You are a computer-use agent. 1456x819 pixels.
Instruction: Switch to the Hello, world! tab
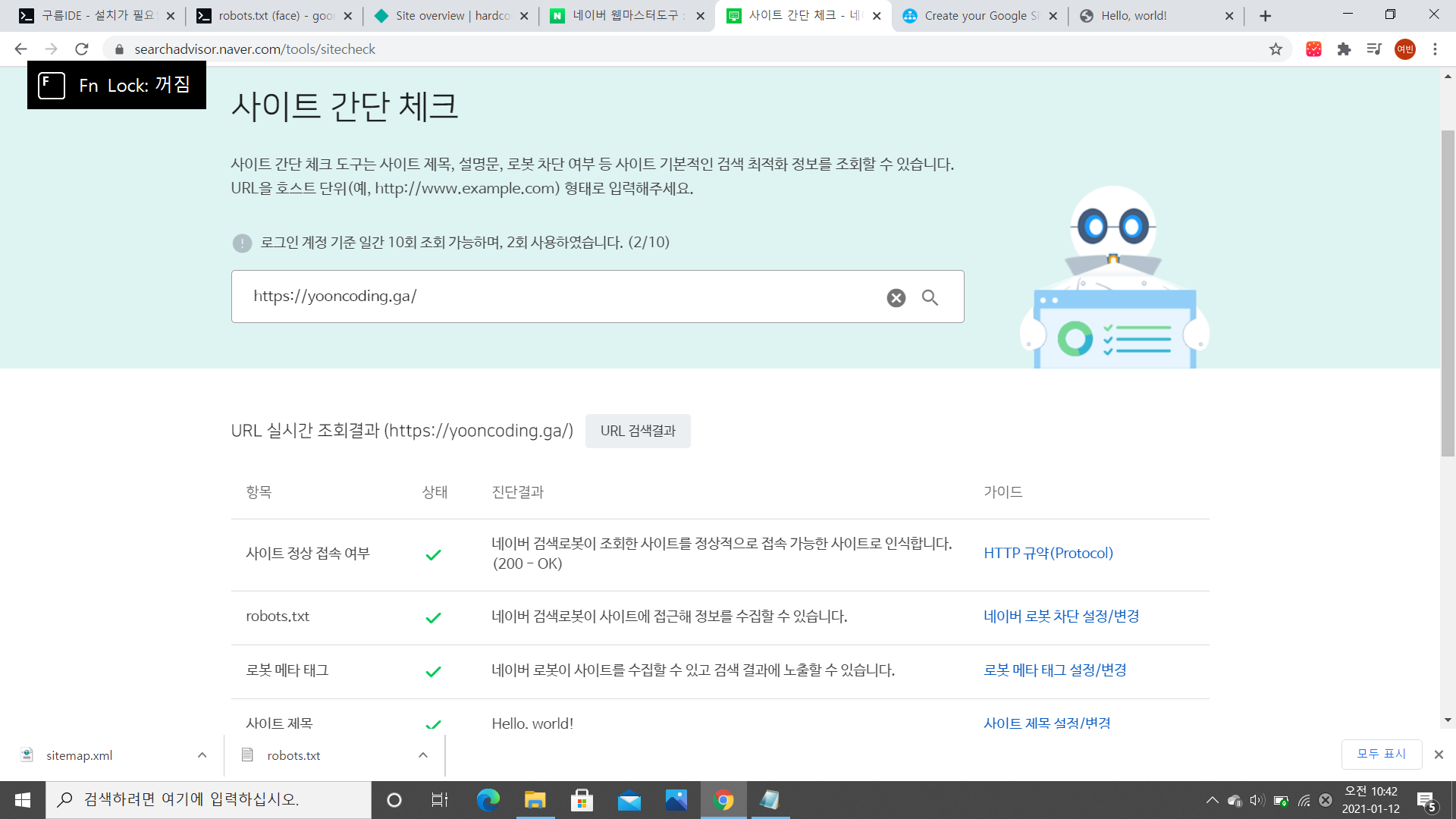point(1134,16)
